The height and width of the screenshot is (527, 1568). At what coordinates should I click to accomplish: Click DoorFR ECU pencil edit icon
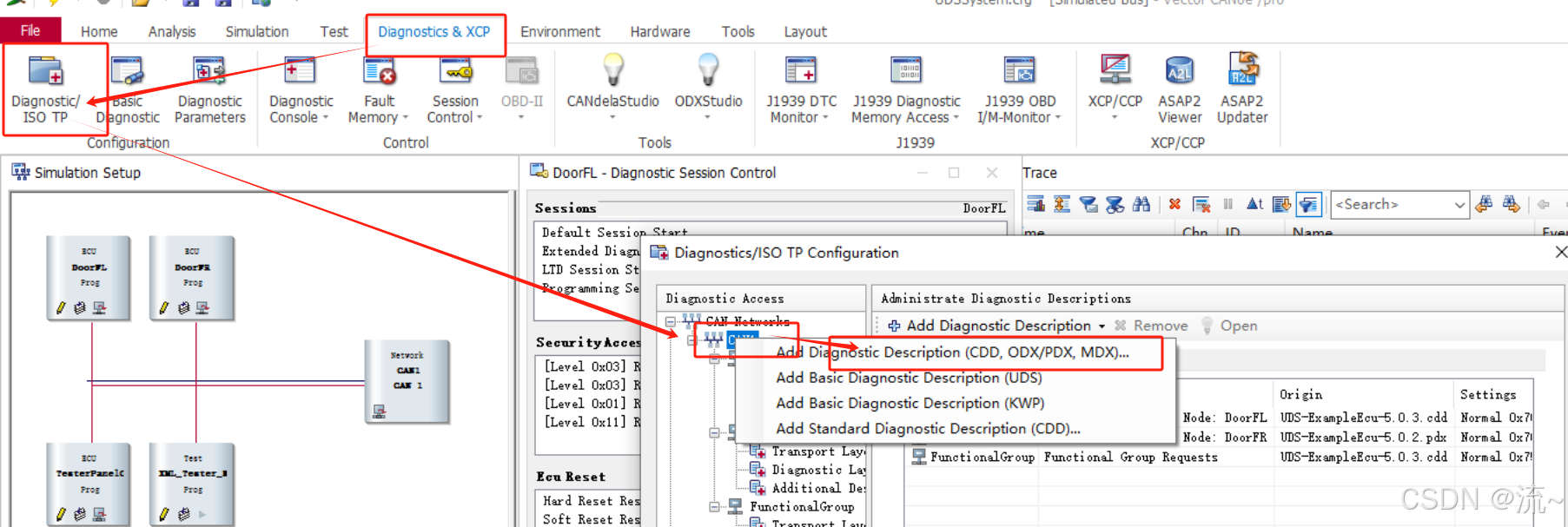click(x=164, y=307)
